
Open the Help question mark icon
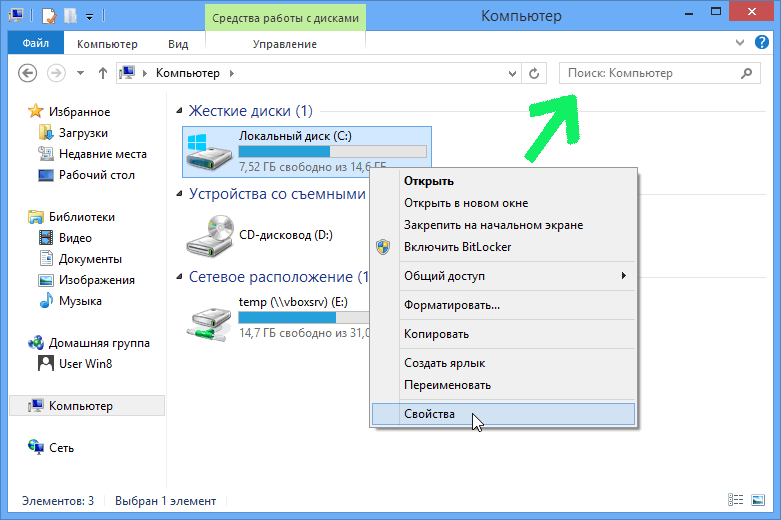[x=761, y=42]
